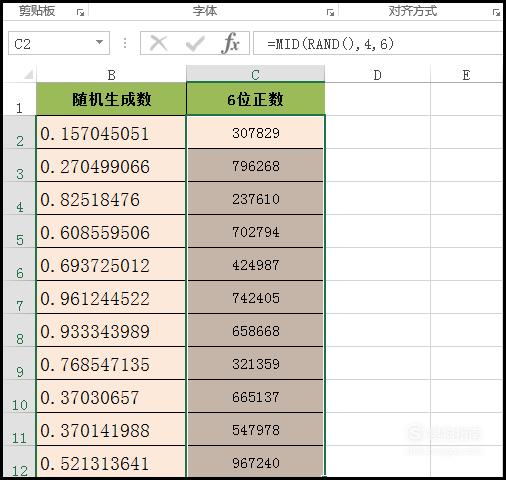Select column C header
This screenshot has width=506, height=480.
(256, 74)
